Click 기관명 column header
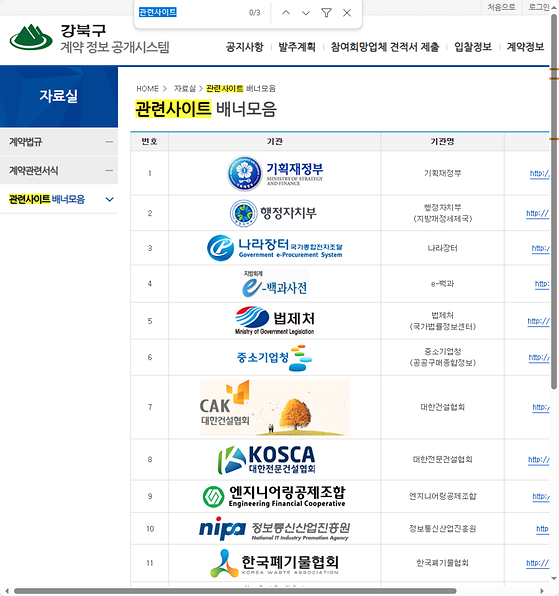The width and height of the screenshot is (559, 596). coord(442,141)
